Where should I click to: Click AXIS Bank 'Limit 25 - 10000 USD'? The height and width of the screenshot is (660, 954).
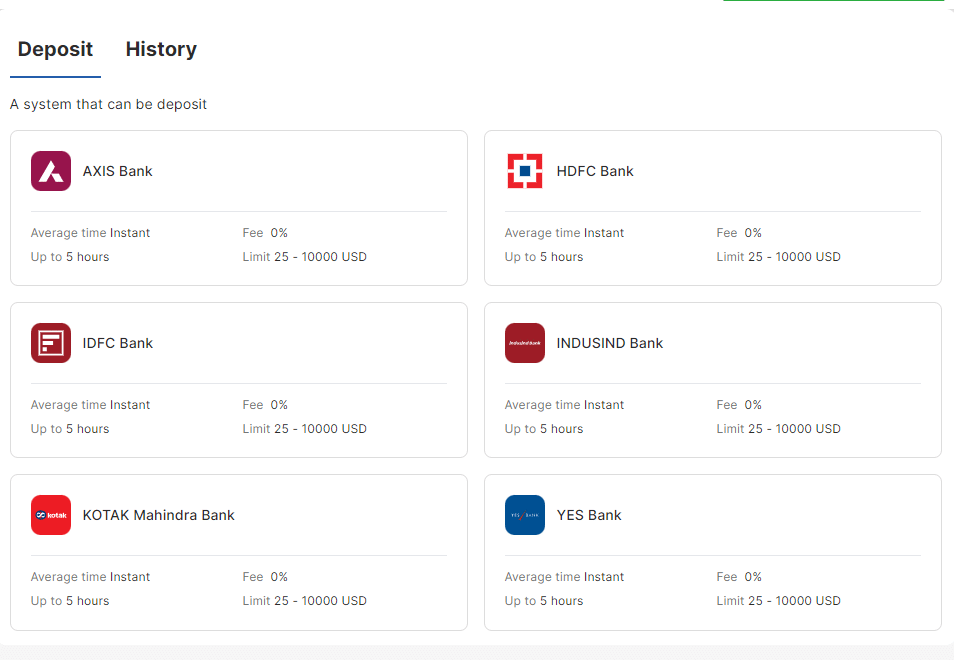pos(305,257)
